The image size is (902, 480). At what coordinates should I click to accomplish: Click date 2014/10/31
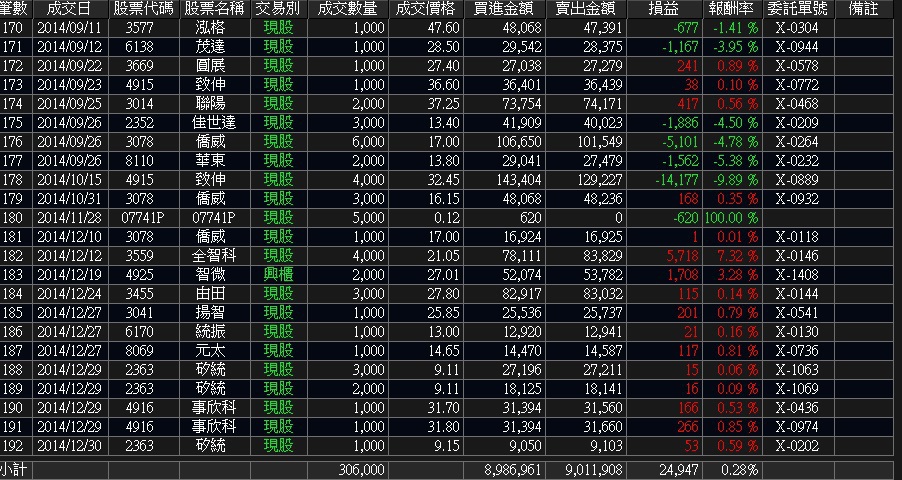click(x=70, y=199)
